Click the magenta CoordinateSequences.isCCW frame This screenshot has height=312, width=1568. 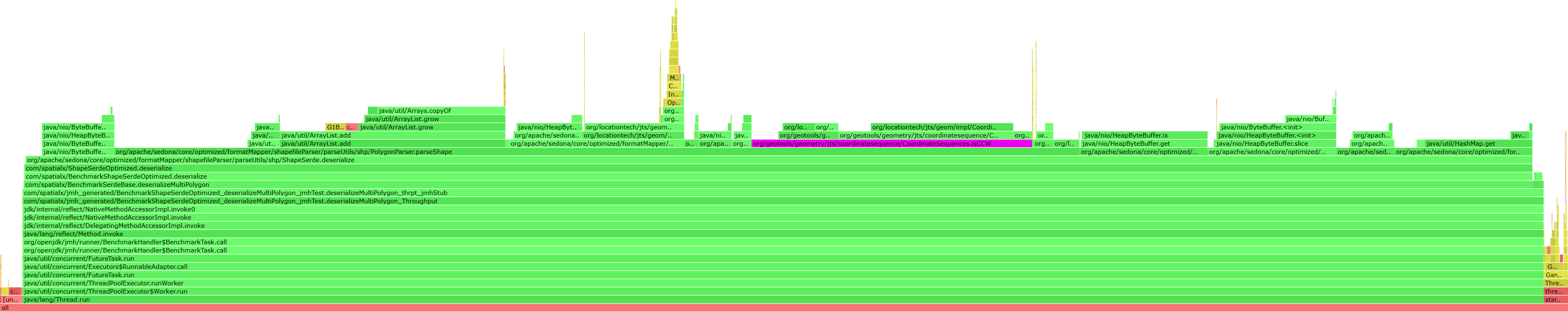[x=892, y=144]
